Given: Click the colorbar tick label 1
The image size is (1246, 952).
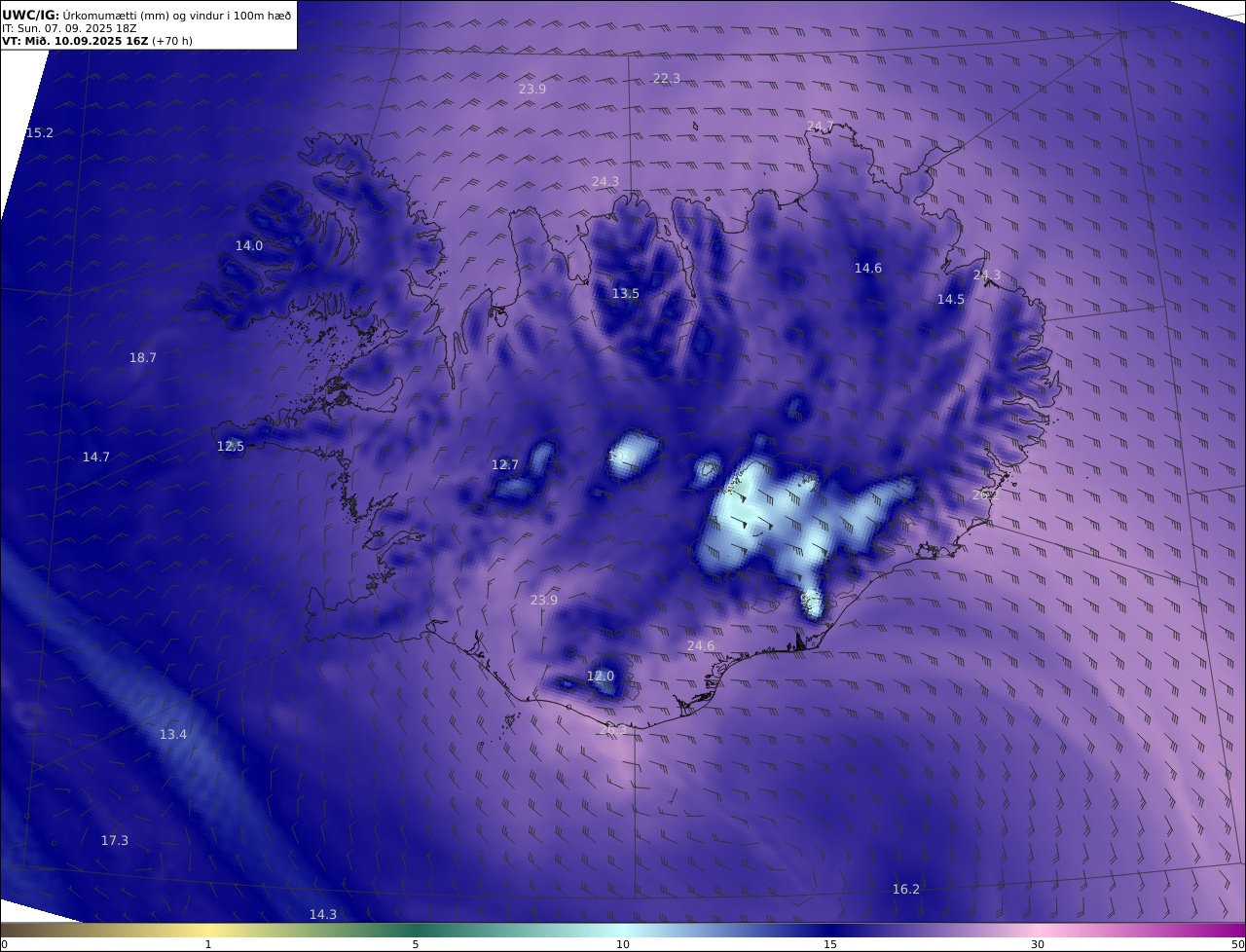Looking at the screenshot, I should 208,944.
